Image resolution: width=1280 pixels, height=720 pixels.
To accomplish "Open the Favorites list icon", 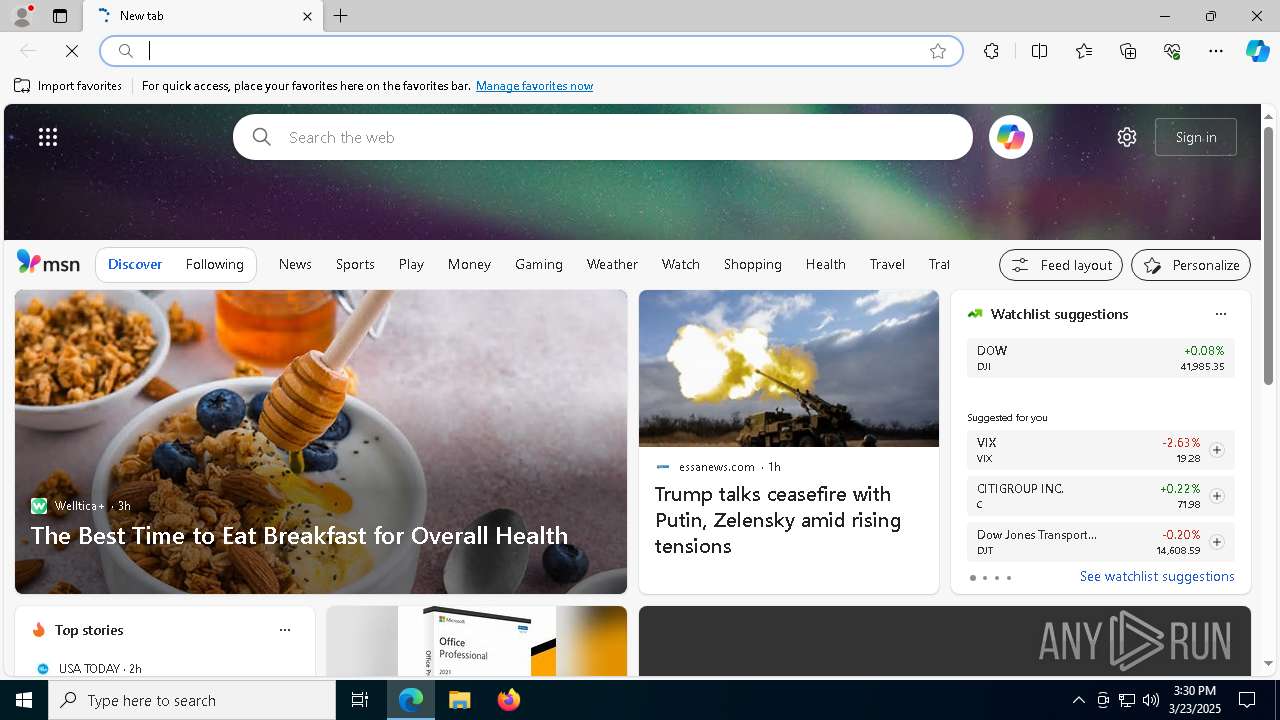I will click(1084, 51).
